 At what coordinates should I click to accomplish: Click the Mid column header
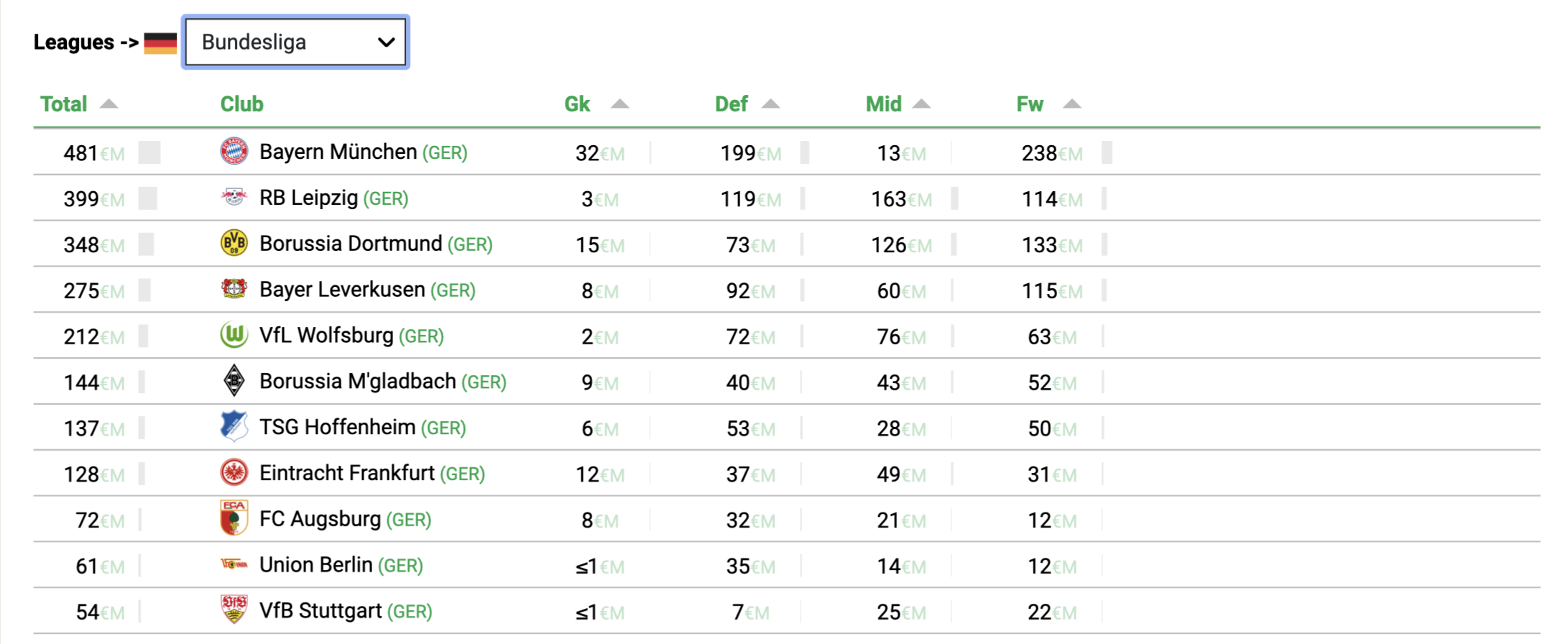tap(883, 104)
